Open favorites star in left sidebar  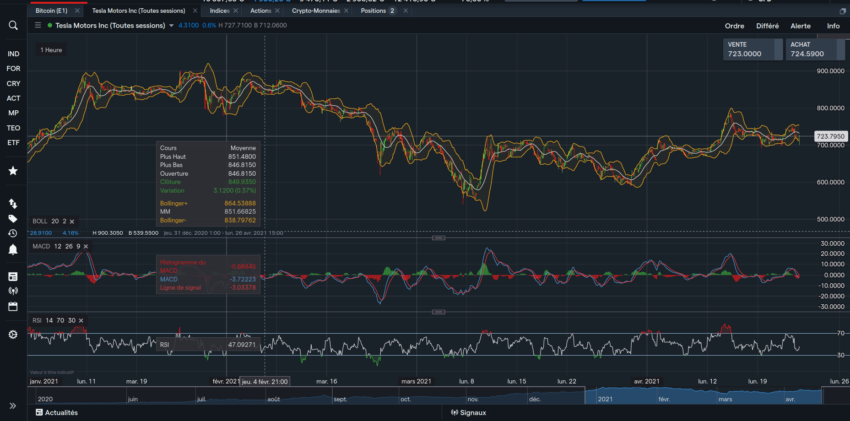(x=13, y=171)
